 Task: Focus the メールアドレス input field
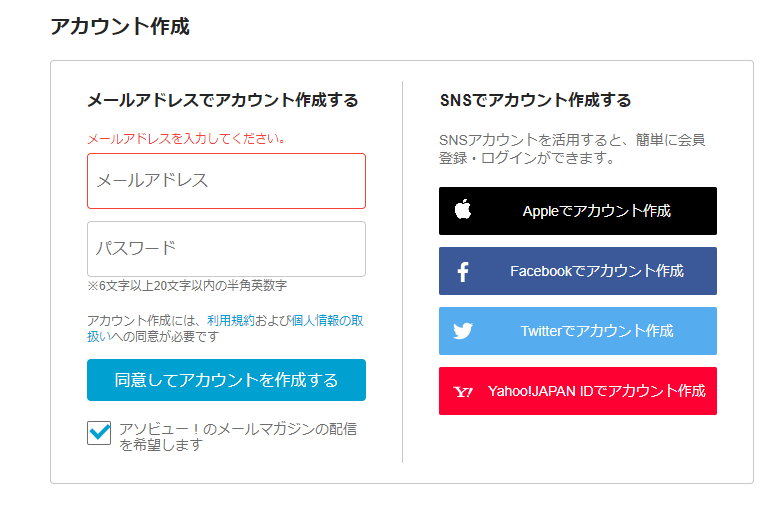(x=226, y=181)
